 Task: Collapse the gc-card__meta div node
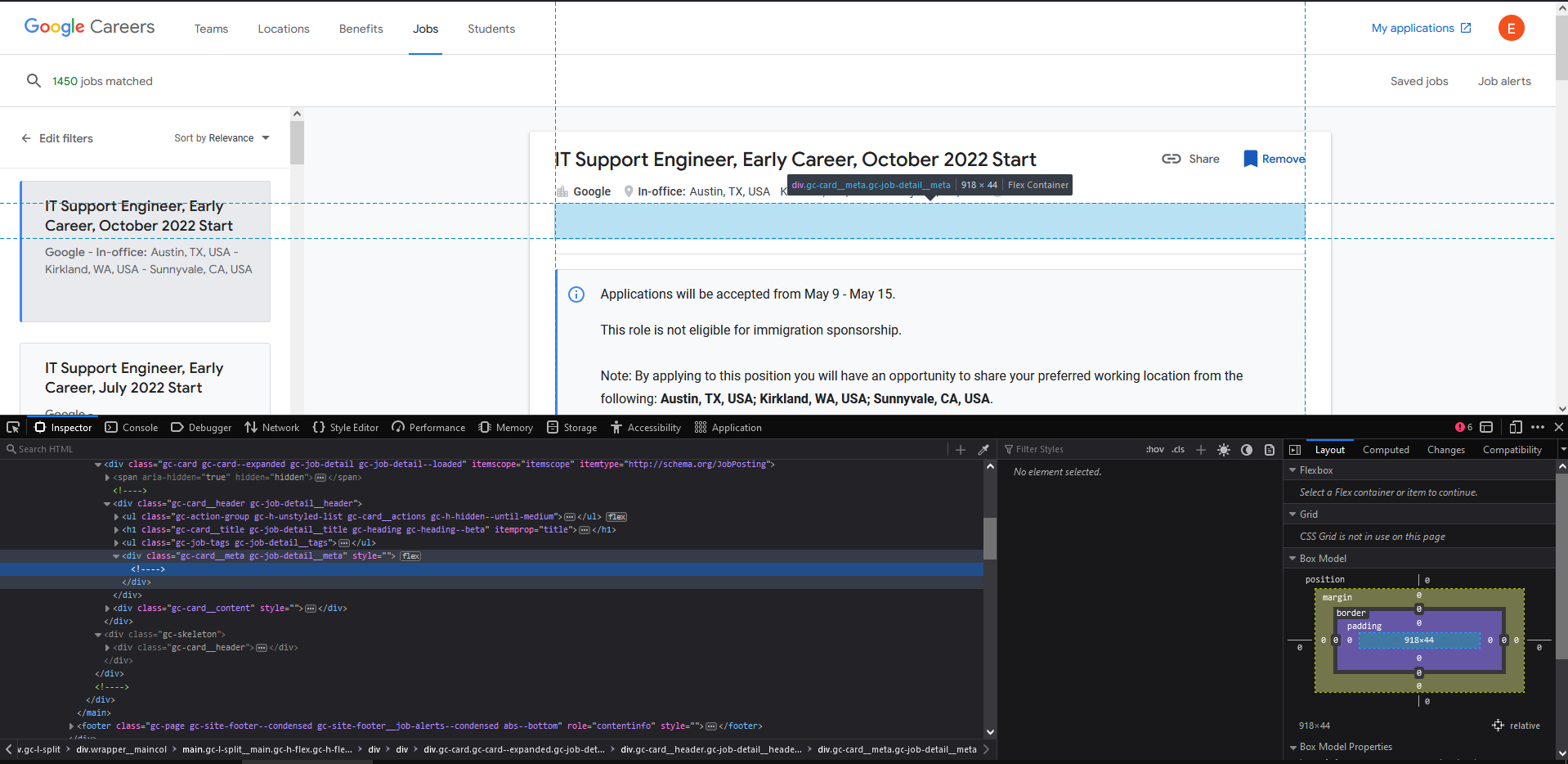click(x=116, y=556)
